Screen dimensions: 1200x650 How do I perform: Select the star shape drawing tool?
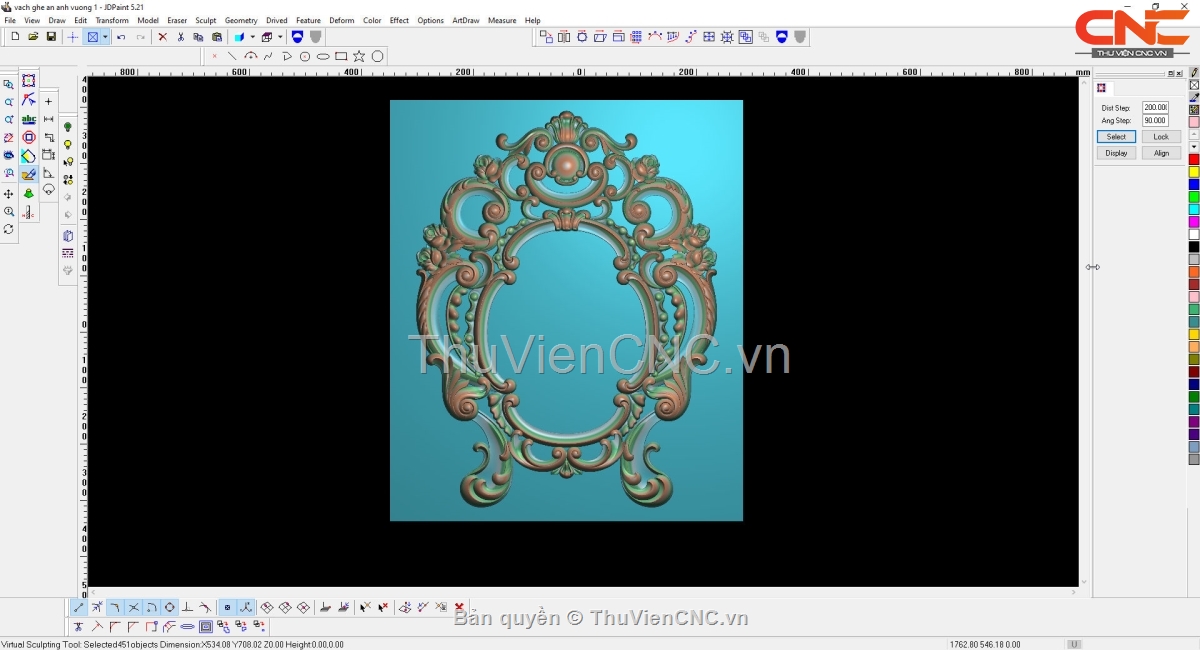[x=359, y=56]
